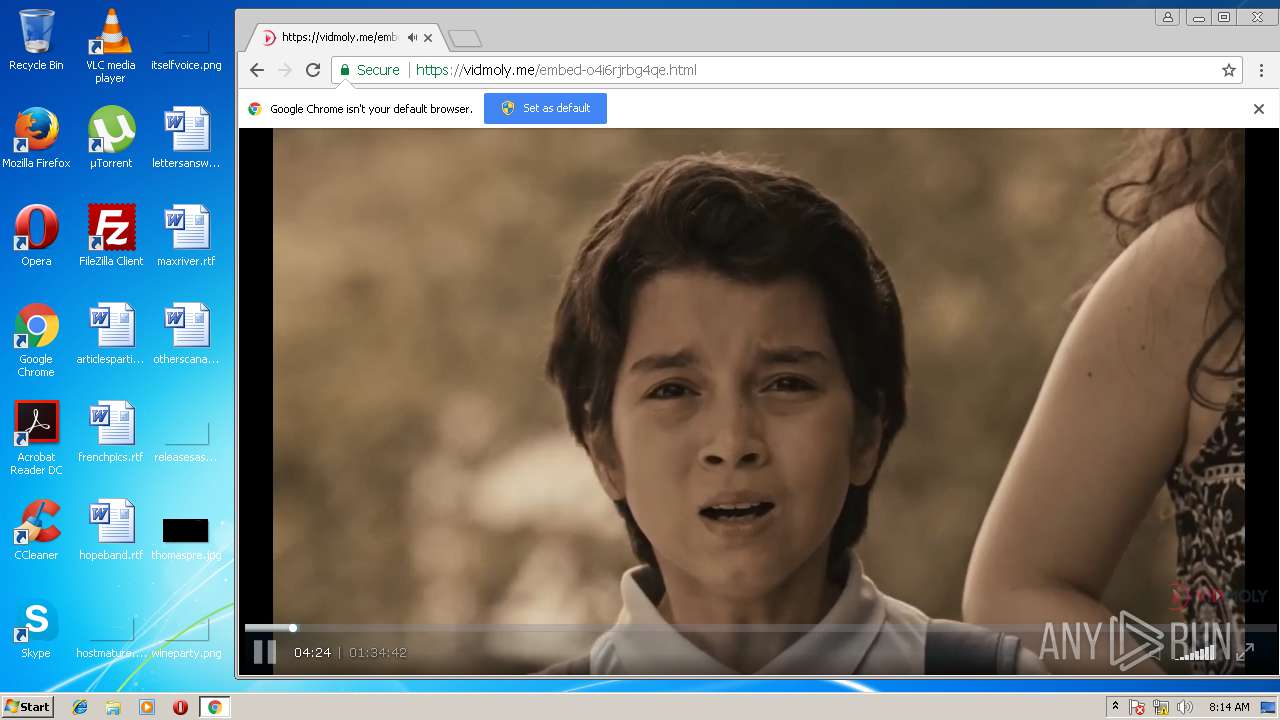
Task: Open frenchpics.rtf on the desktop
Action: pyautogui.click(x=110, y=432)
